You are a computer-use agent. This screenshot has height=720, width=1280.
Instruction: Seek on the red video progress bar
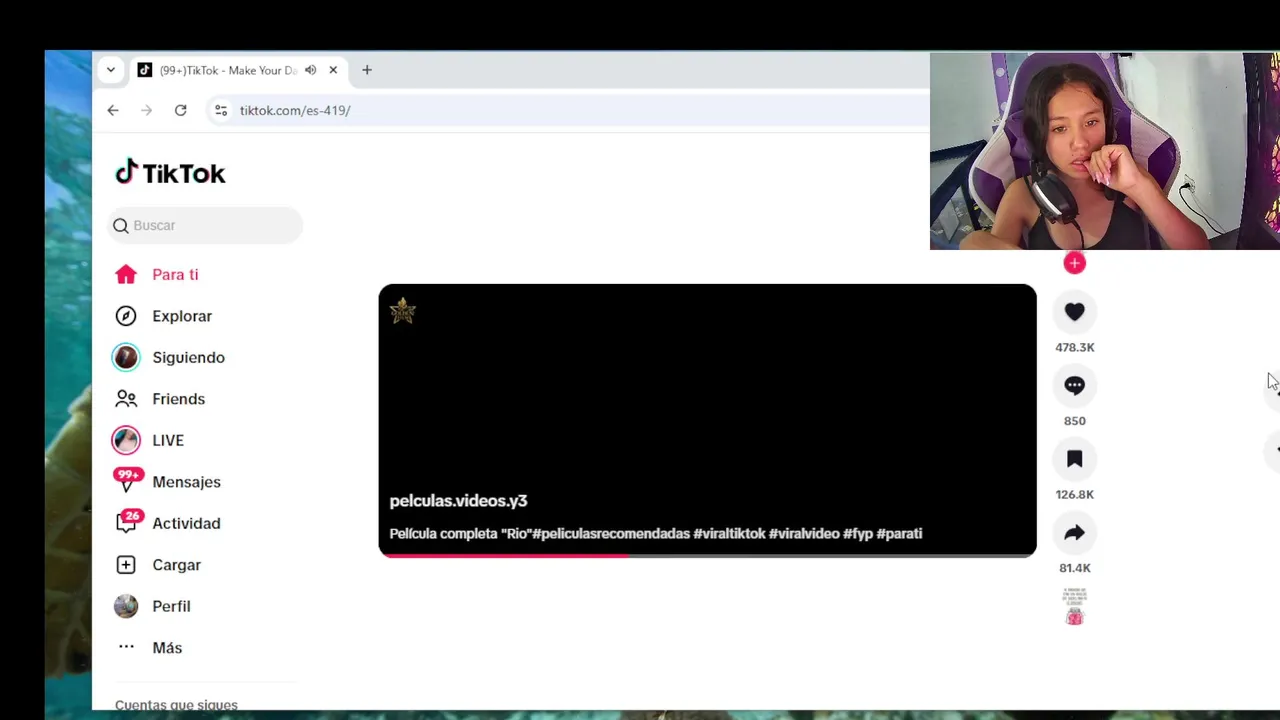pyautogui.click(x=707, y=555)
